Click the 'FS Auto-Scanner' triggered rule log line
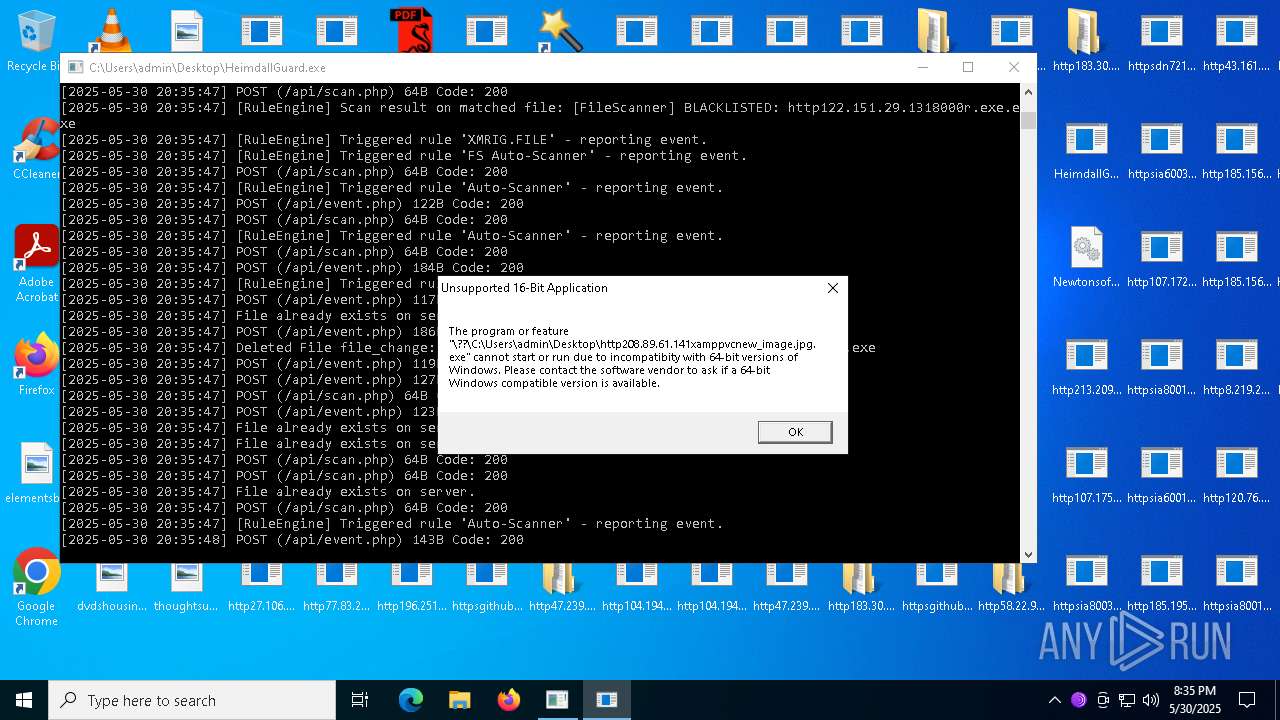This screenshot has width=1280, height=720. click(x=404, y=155)
